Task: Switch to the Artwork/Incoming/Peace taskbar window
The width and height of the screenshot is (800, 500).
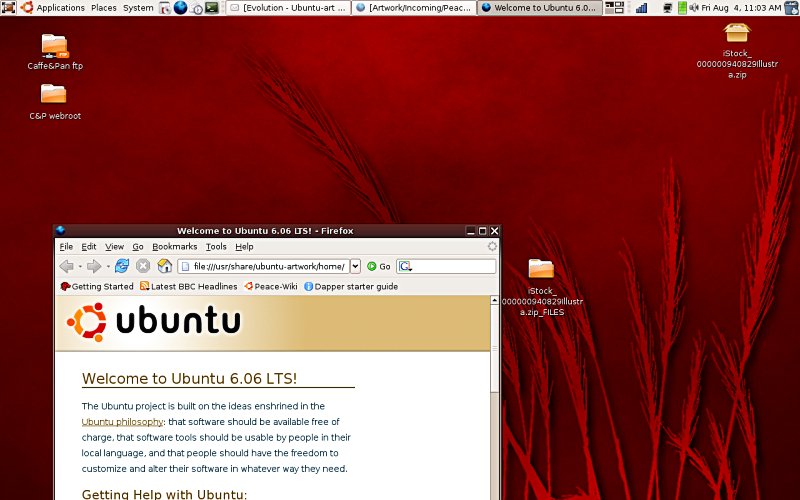Action: (x=414, y=8)
